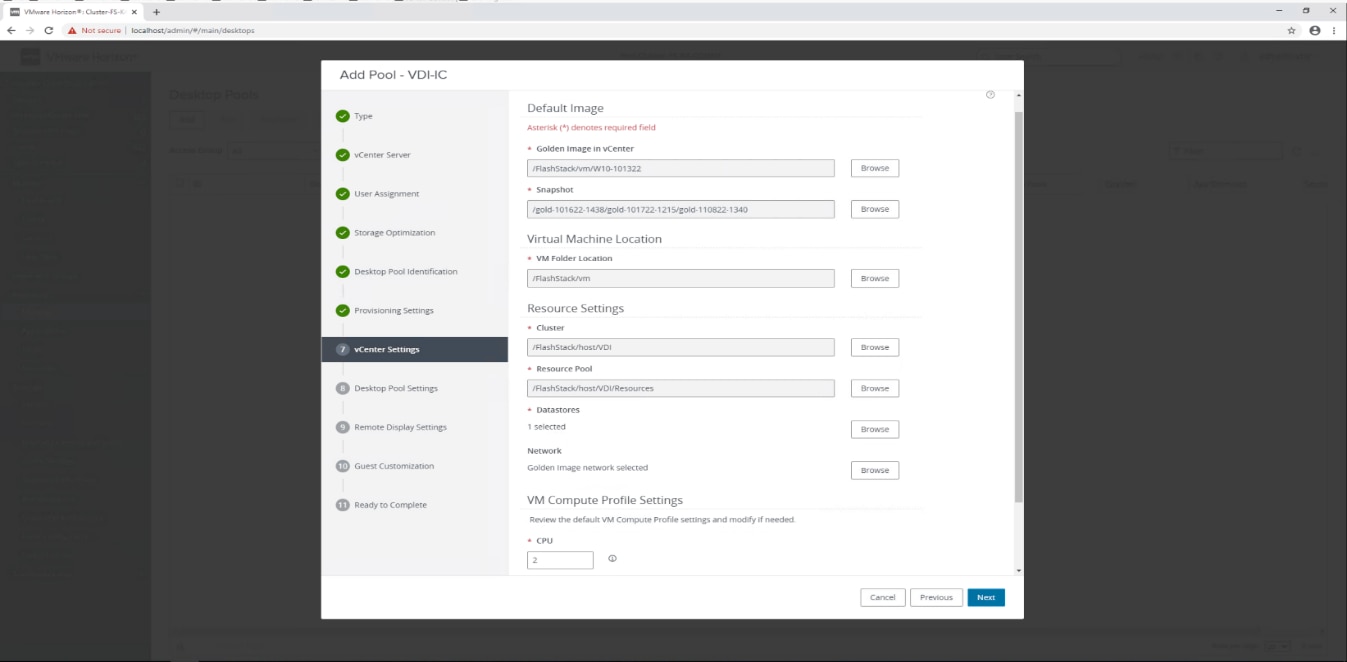Browse for Datastores
The height and width of the screenshot is (662, 1347).
875,429
